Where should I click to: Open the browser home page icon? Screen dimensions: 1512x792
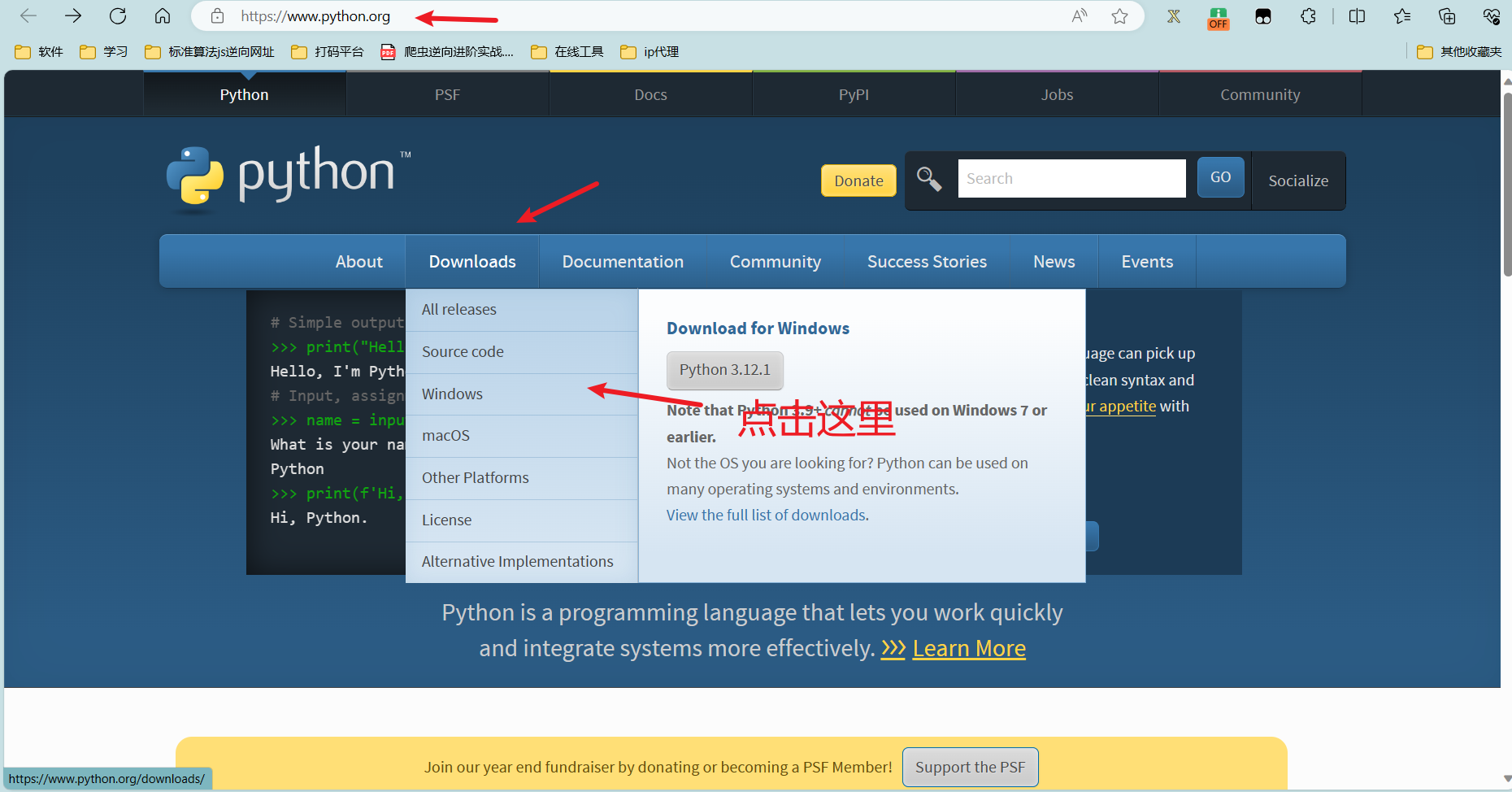[163, 16]
